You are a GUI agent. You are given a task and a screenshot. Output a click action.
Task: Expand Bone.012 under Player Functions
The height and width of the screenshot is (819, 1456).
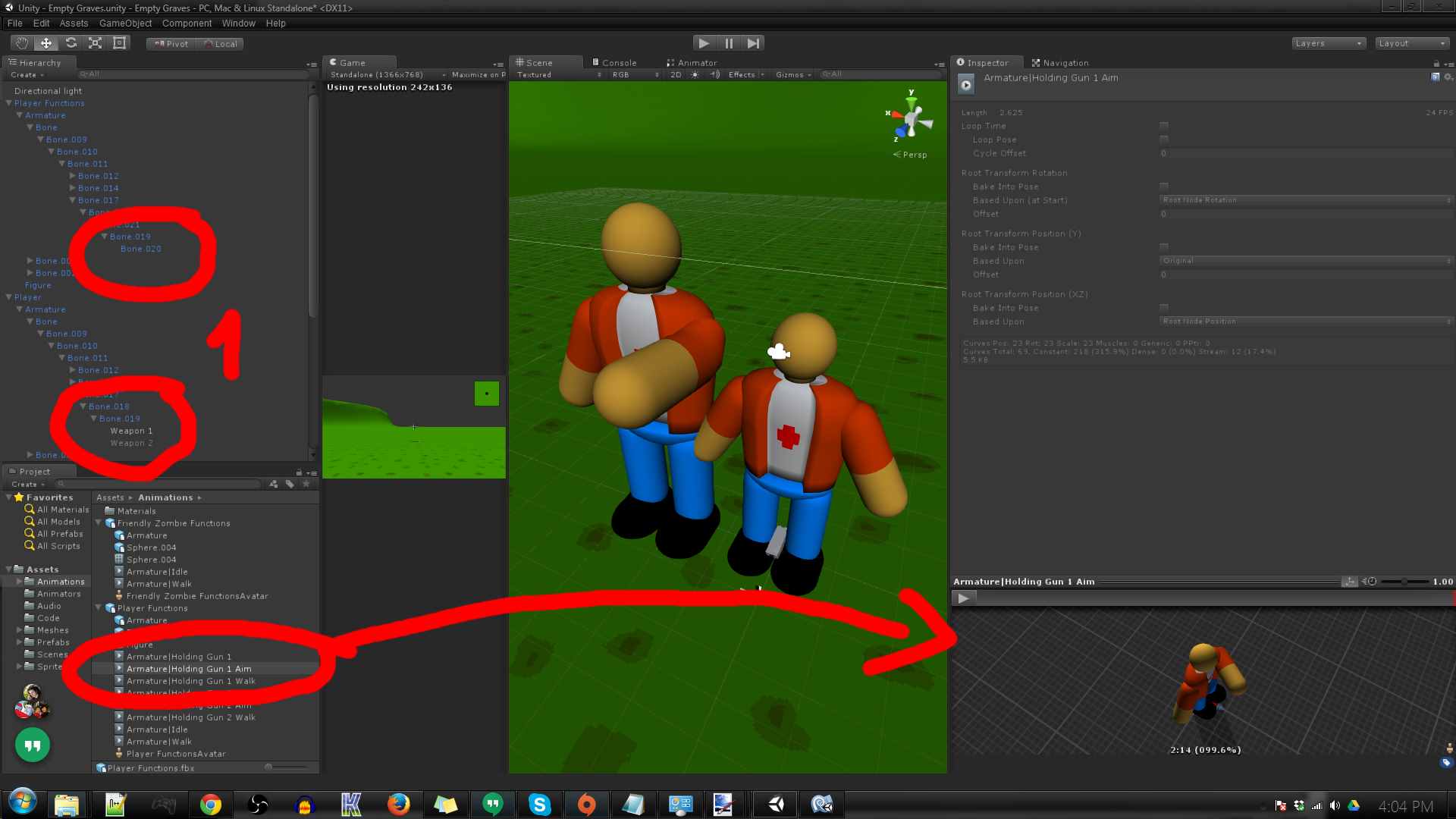tap(73, 176)
